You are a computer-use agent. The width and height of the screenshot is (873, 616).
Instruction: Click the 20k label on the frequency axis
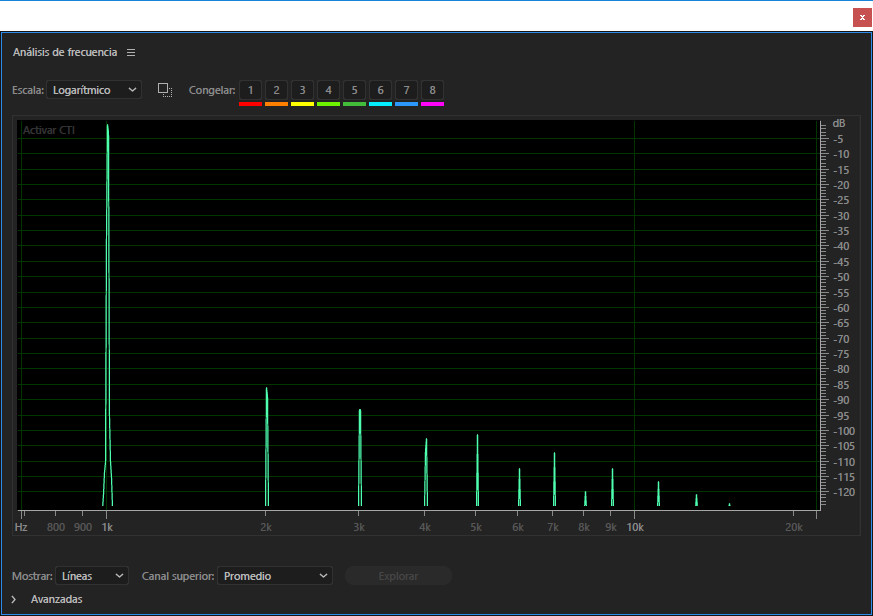(x=794, y=527)
